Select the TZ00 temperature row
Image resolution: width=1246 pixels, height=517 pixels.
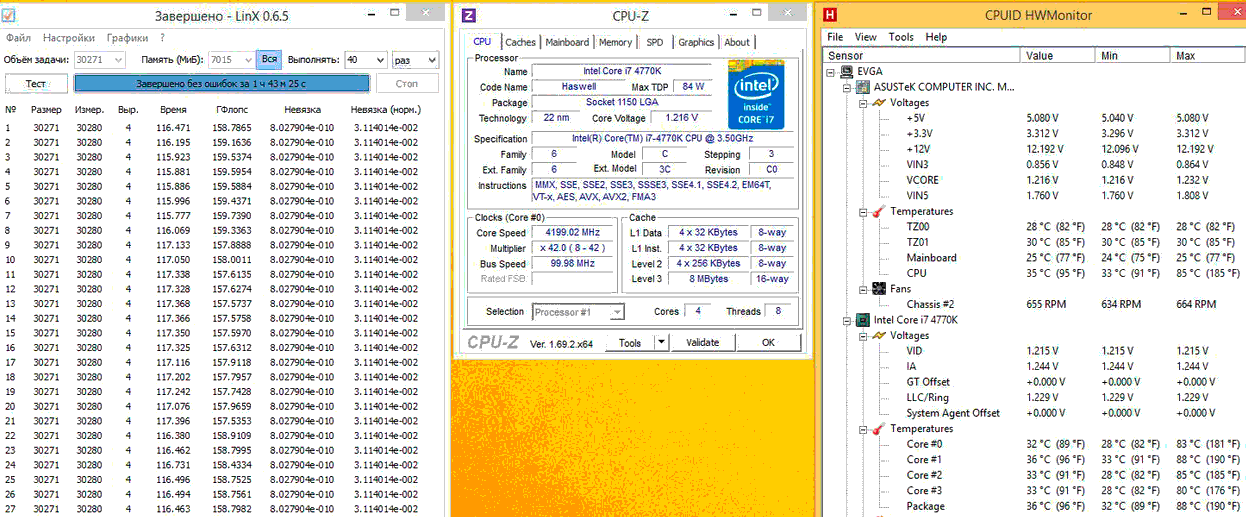point(1034,227)
